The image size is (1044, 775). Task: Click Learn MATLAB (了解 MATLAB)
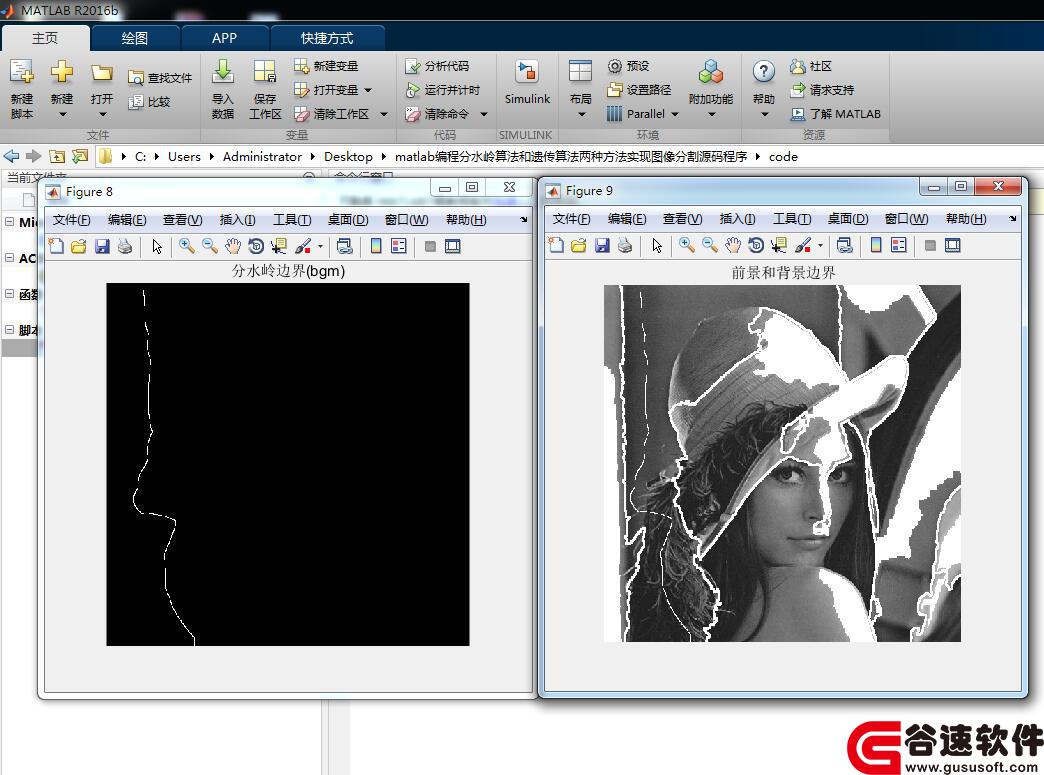836,114
